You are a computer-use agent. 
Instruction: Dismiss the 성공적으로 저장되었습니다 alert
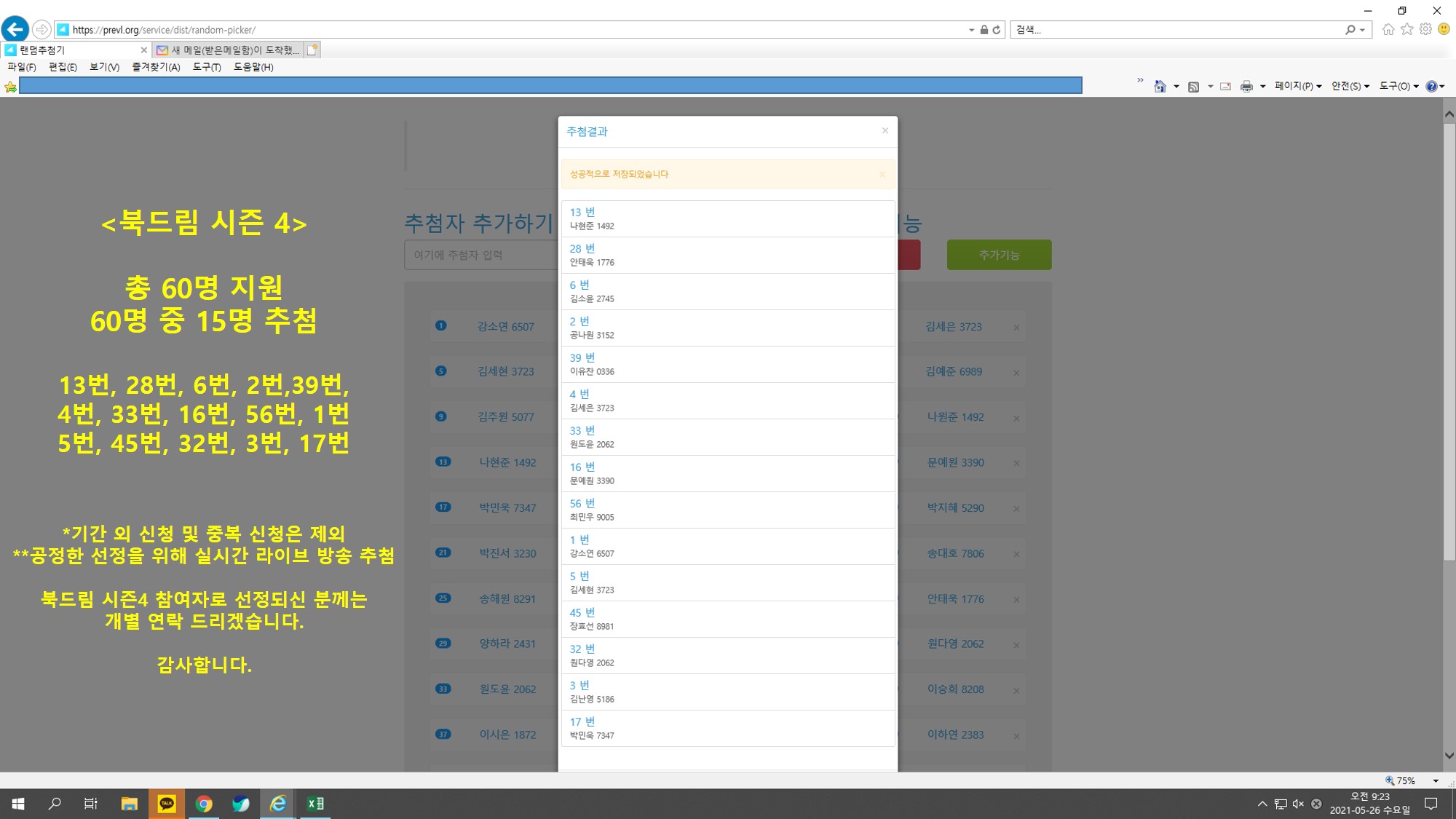tap(882, 174)
